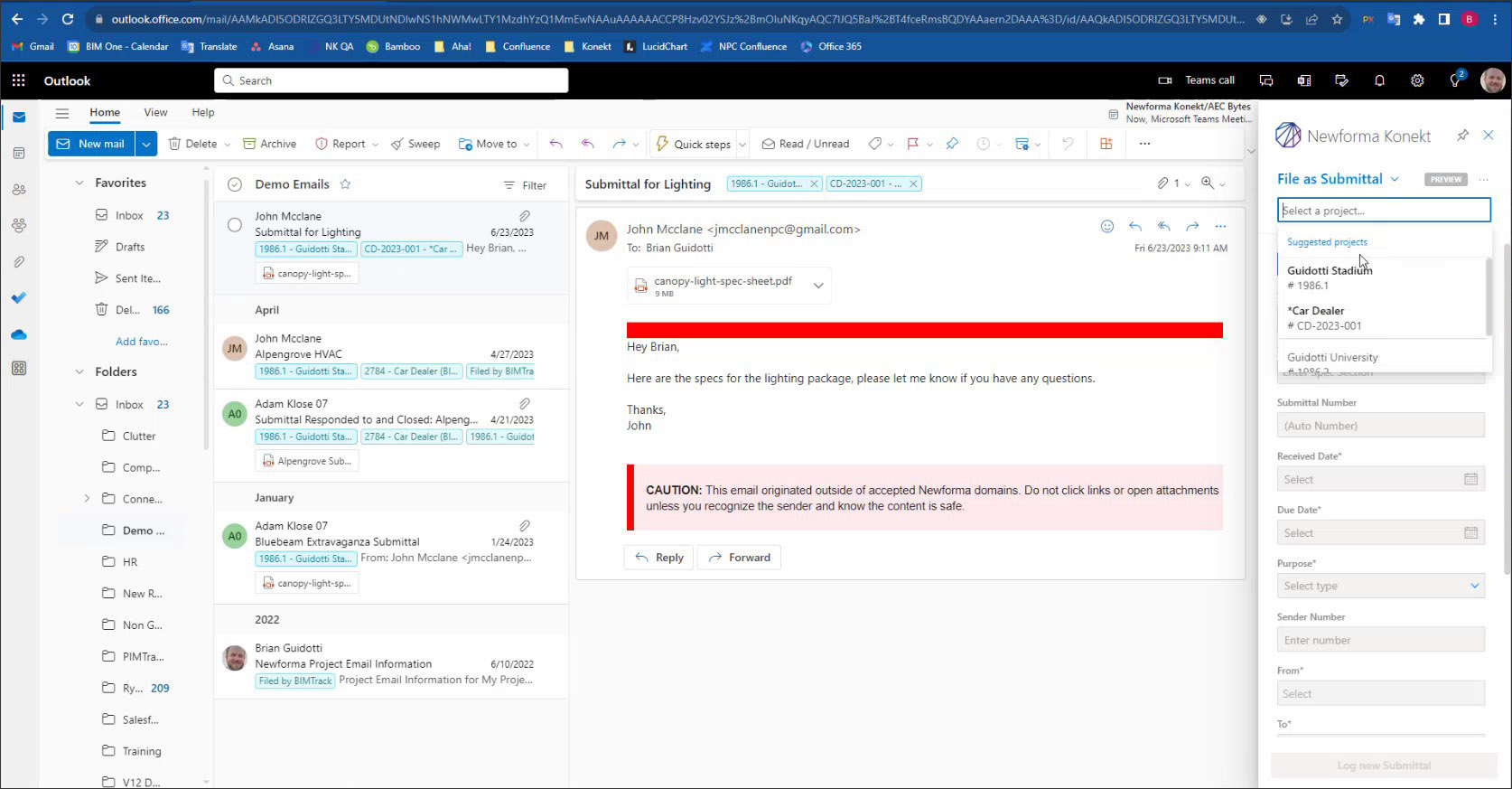Open the Quick steps dropdown arrow
1512x789 pixels.
click(x=742, y=145)
